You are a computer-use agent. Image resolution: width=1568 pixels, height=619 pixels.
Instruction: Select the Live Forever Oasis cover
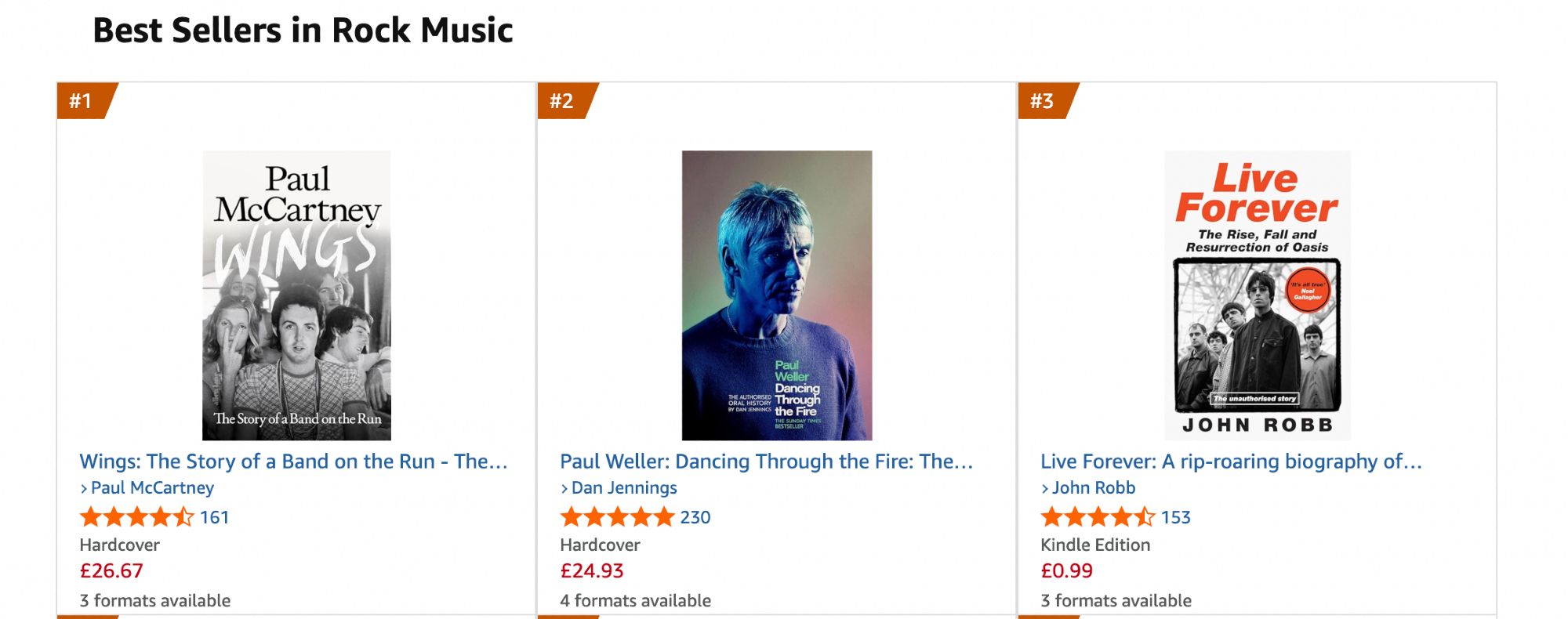(x=1257, y=295)
